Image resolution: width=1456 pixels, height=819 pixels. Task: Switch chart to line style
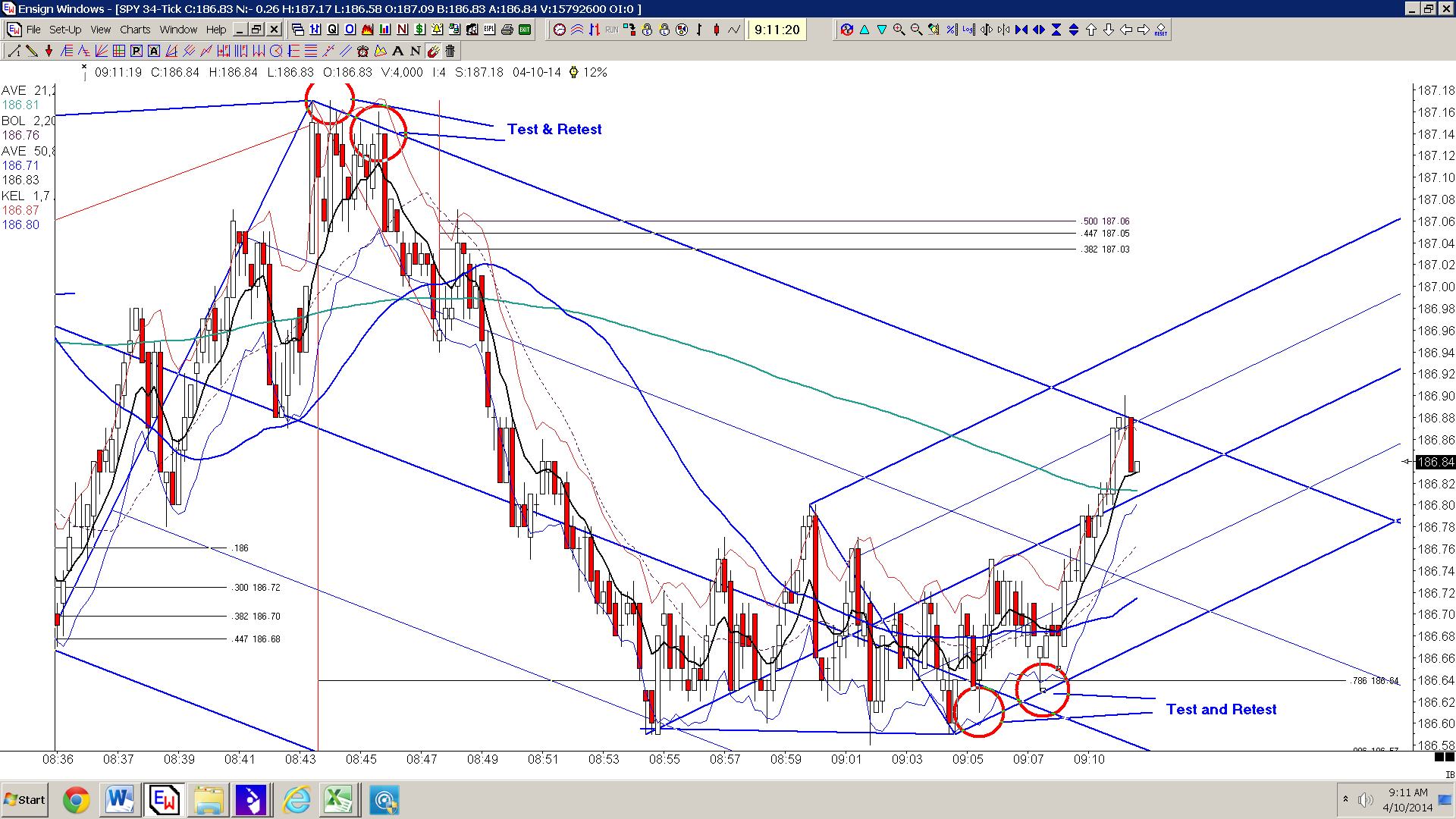pyautogui.click(x=734, y=30)
